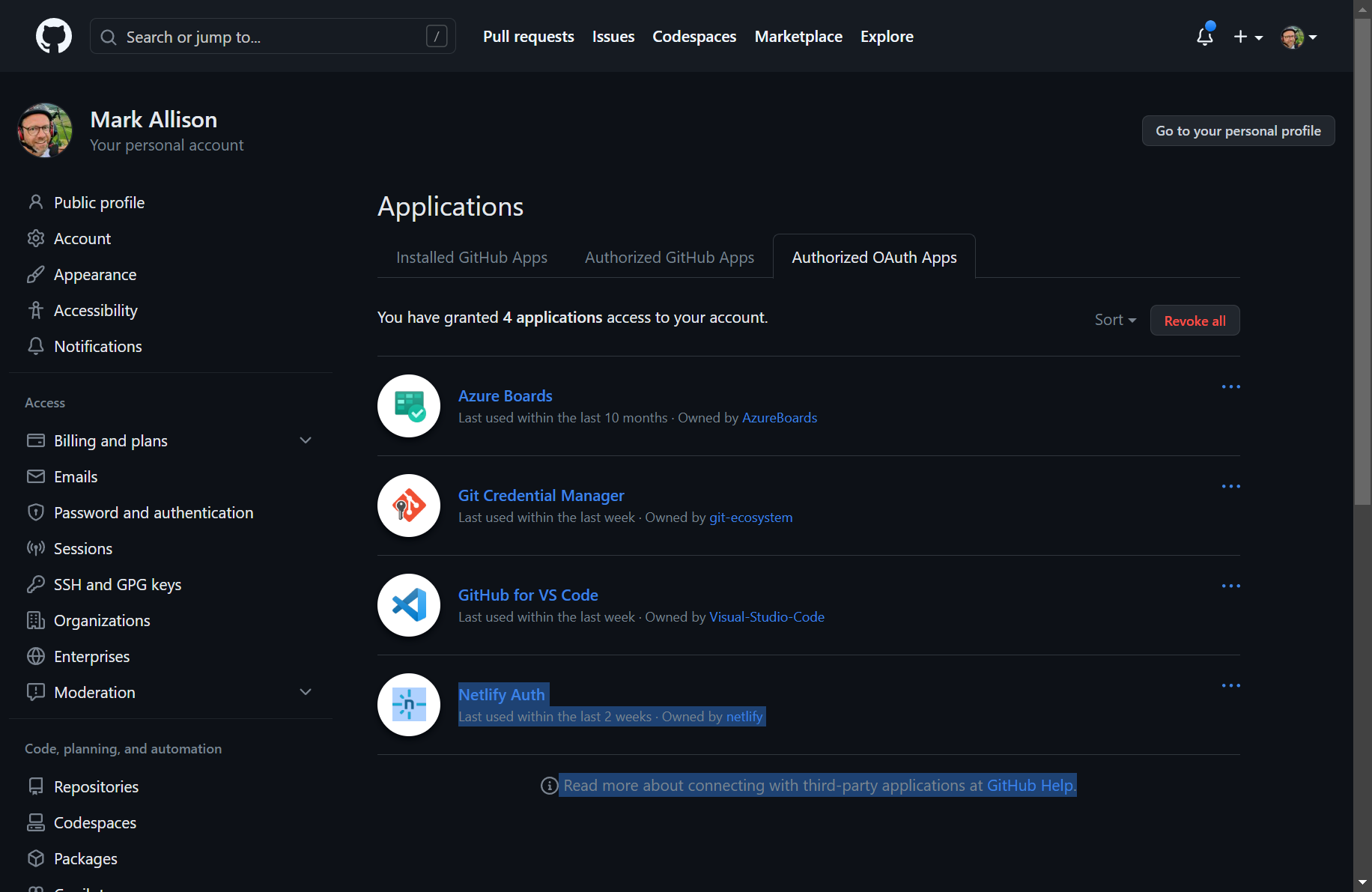Open the user avatar menu in header
The image size is (1372, 892).
pyautogui.click(x=1299, y=37)
